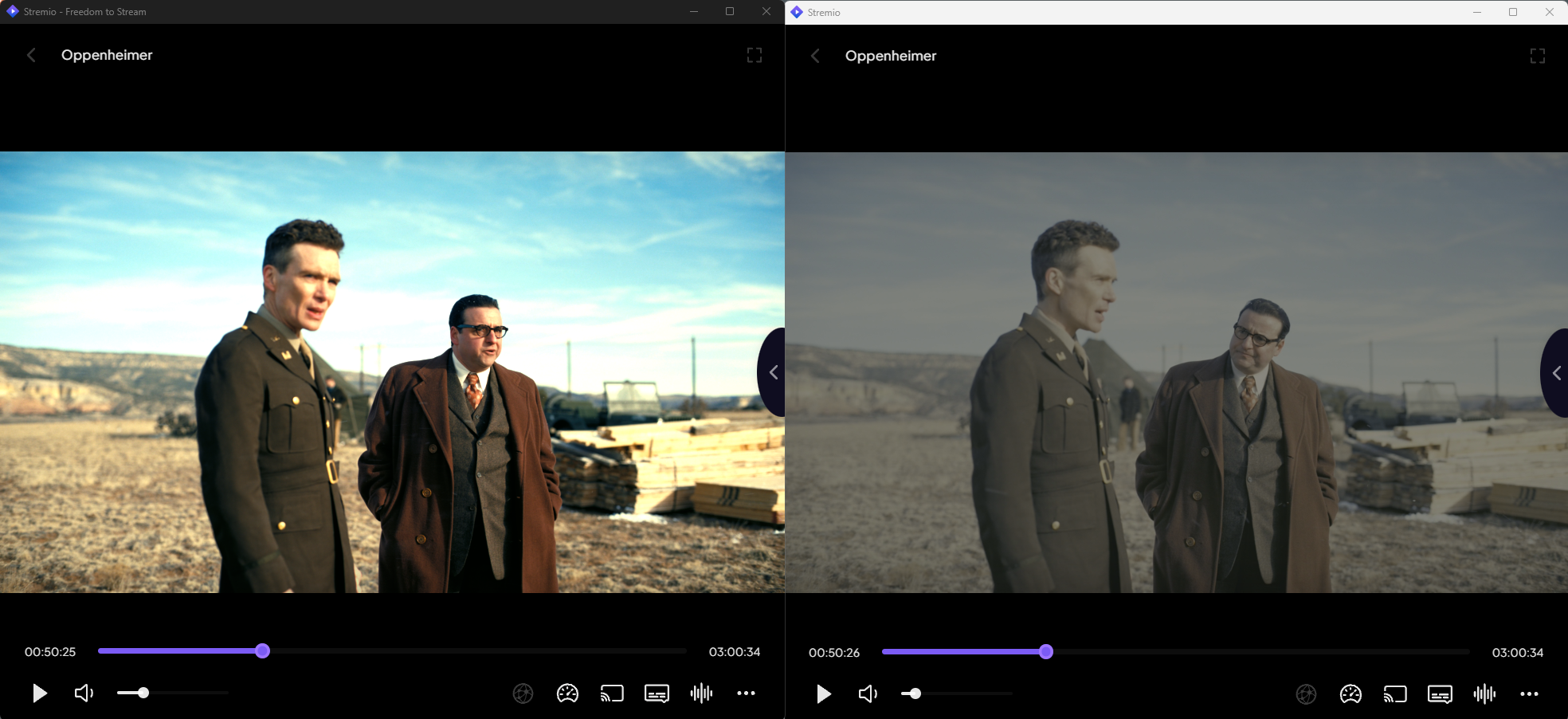This screenshot has height=719, width=1568.
Task: Mute audio in right Stremio window
Action: coord(868,694)
